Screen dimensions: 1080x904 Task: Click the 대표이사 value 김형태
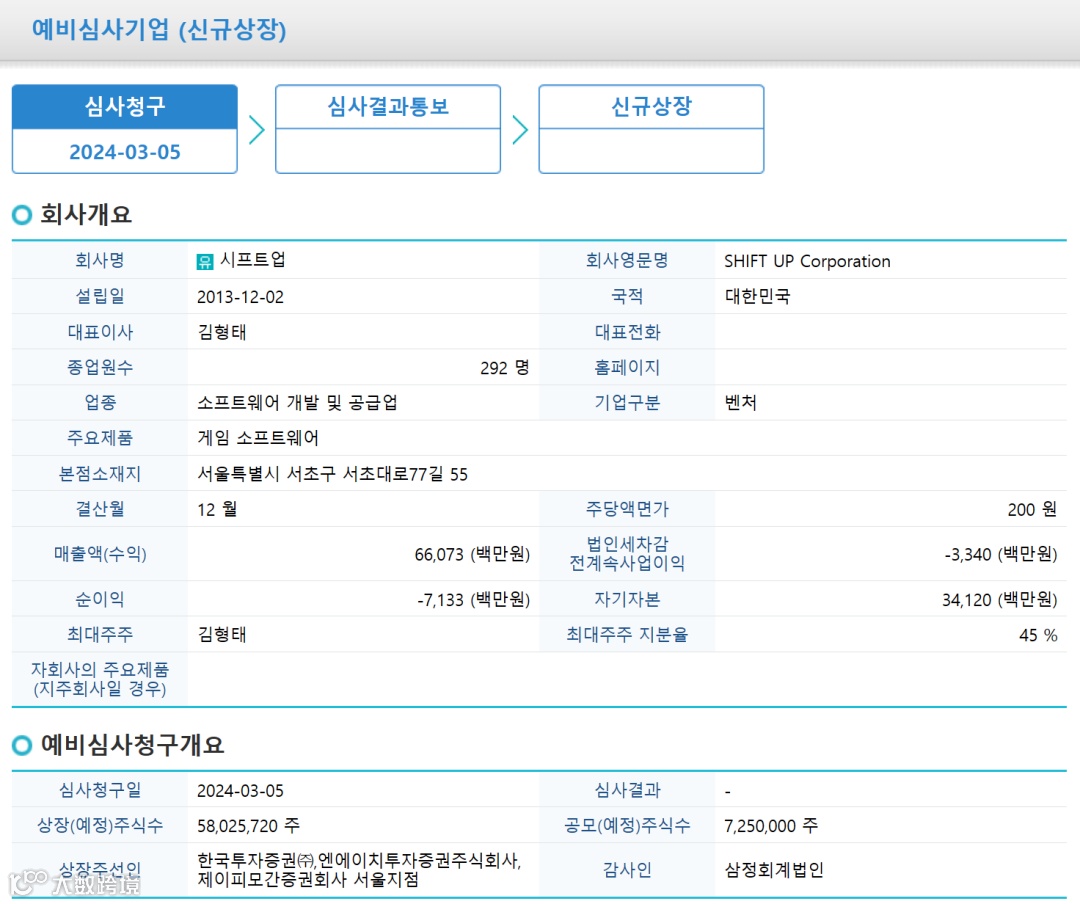coord(222,332)
